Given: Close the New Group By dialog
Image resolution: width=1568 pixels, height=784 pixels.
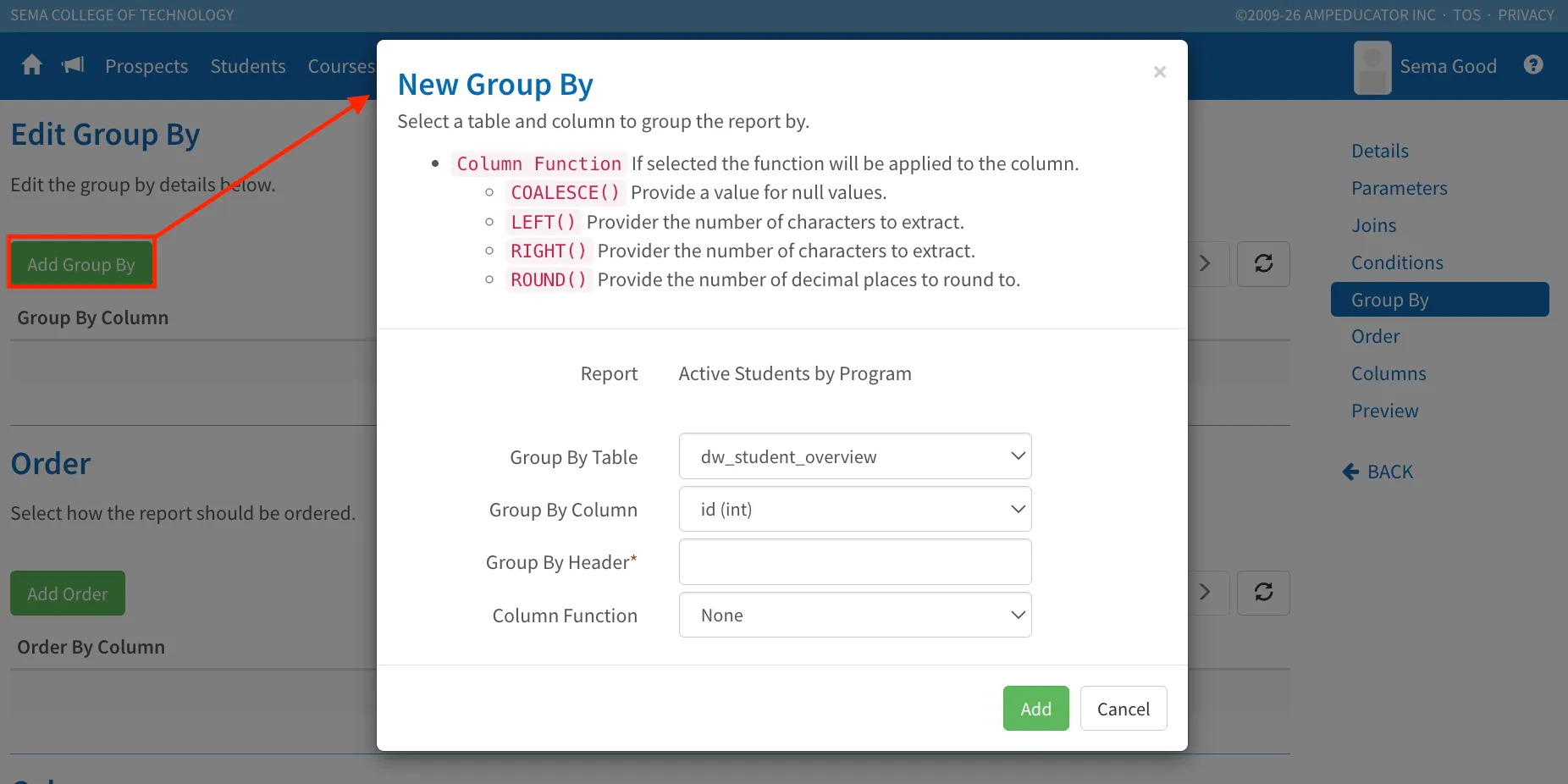Looking at the screenshot, I should tap(1160, 72).
